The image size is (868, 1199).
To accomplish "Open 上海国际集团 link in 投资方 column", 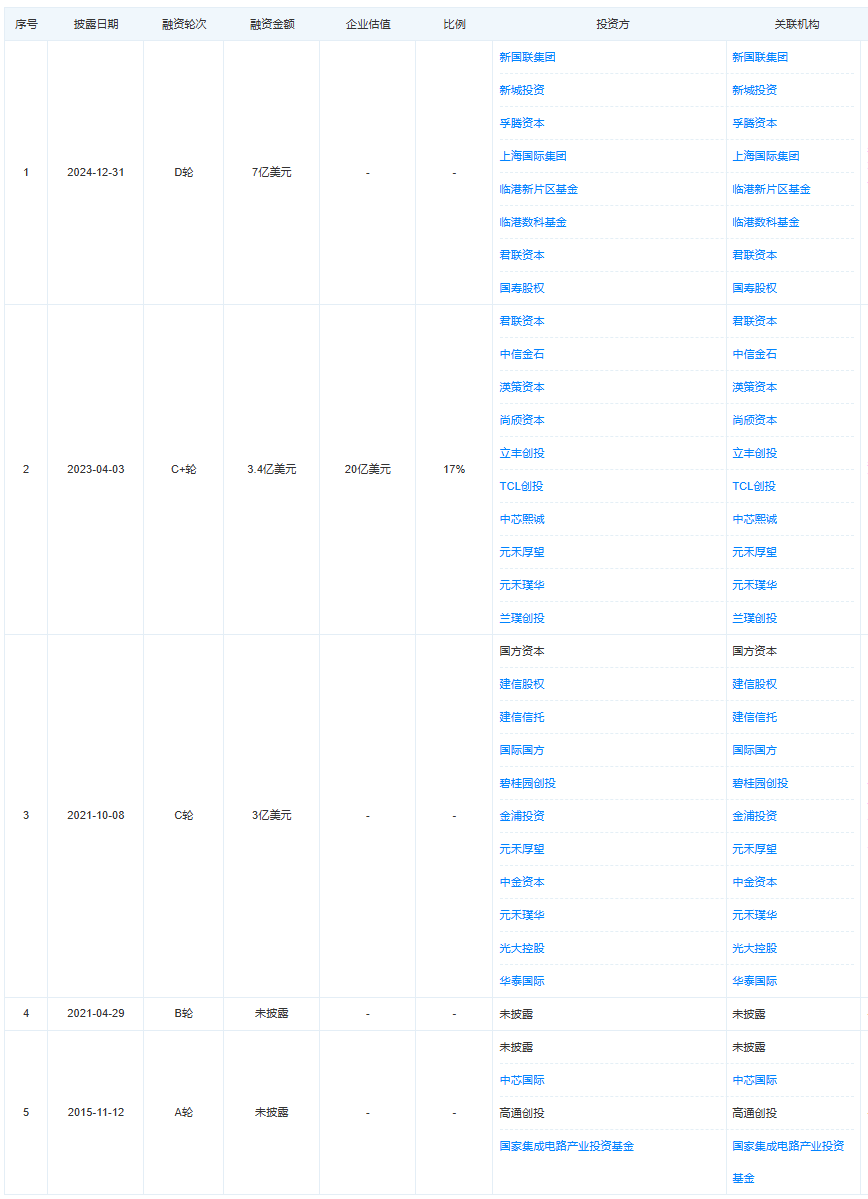I will point(533,156).
